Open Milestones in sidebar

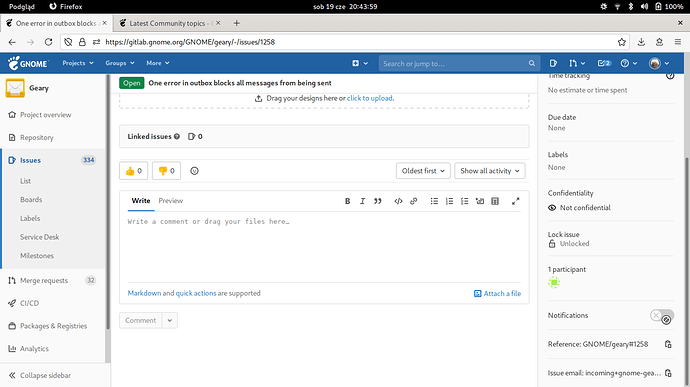tap(37, 256)
